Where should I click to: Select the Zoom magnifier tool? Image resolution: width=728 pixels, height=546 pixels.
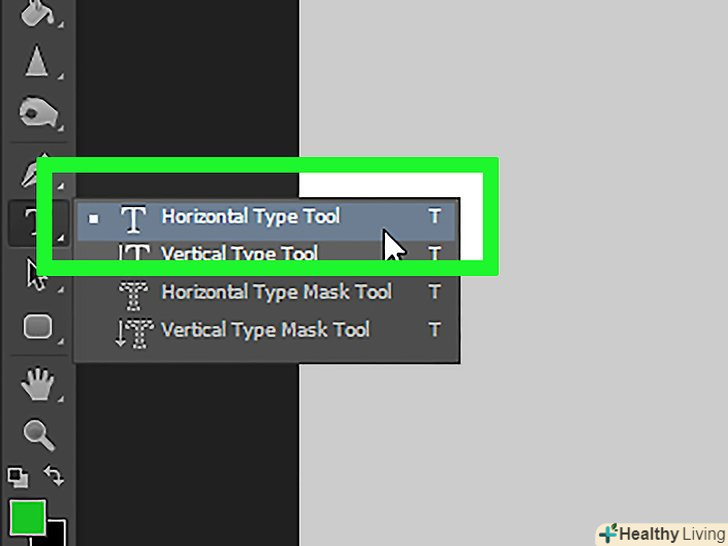37,434
